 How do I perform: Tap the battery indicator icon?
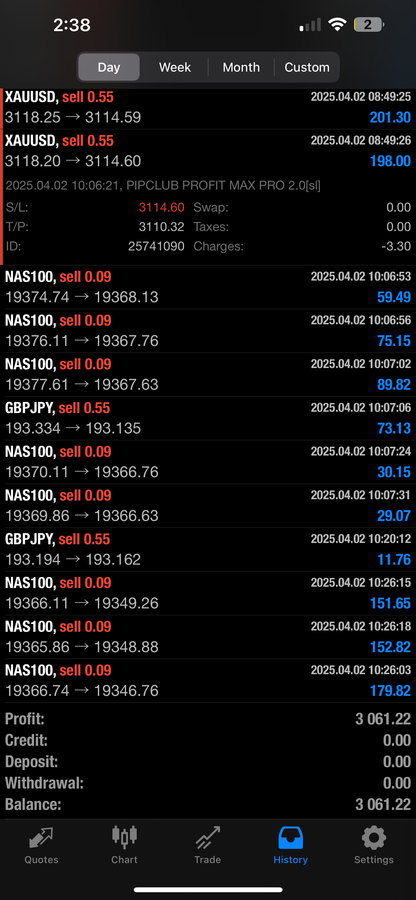click(x=369, y=25)
